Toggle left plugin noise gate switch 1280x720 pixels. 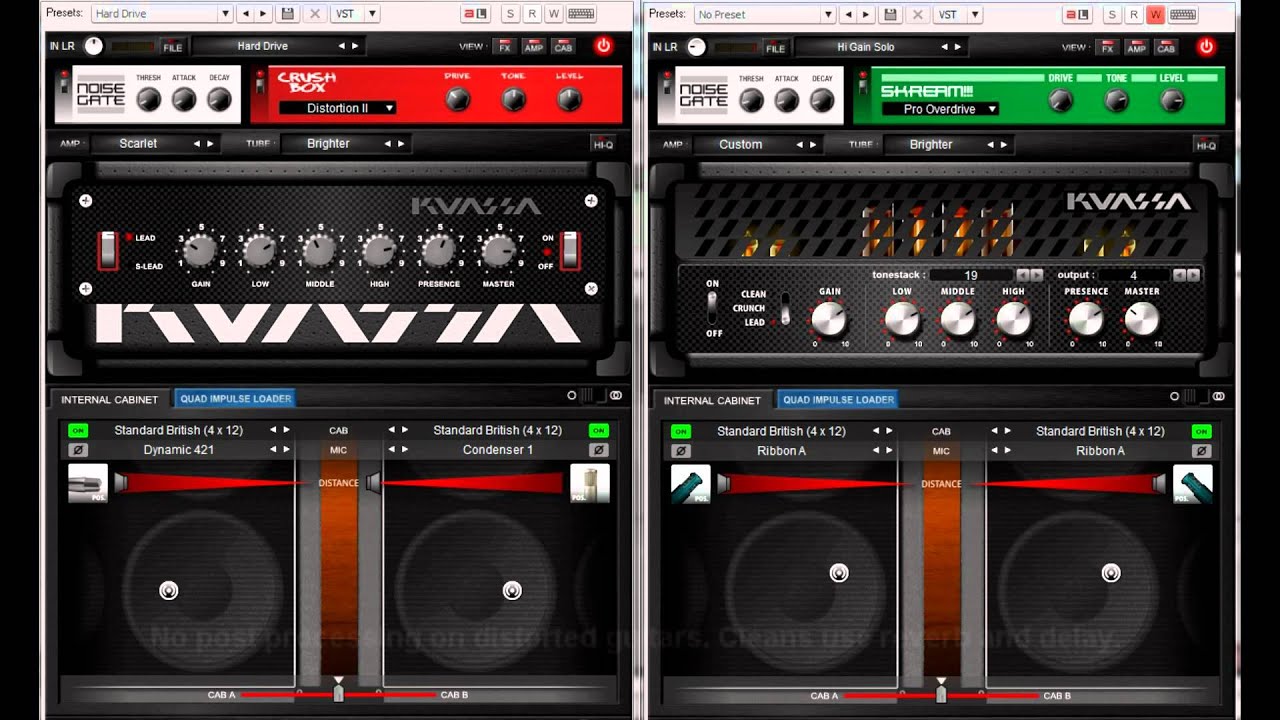65,86
